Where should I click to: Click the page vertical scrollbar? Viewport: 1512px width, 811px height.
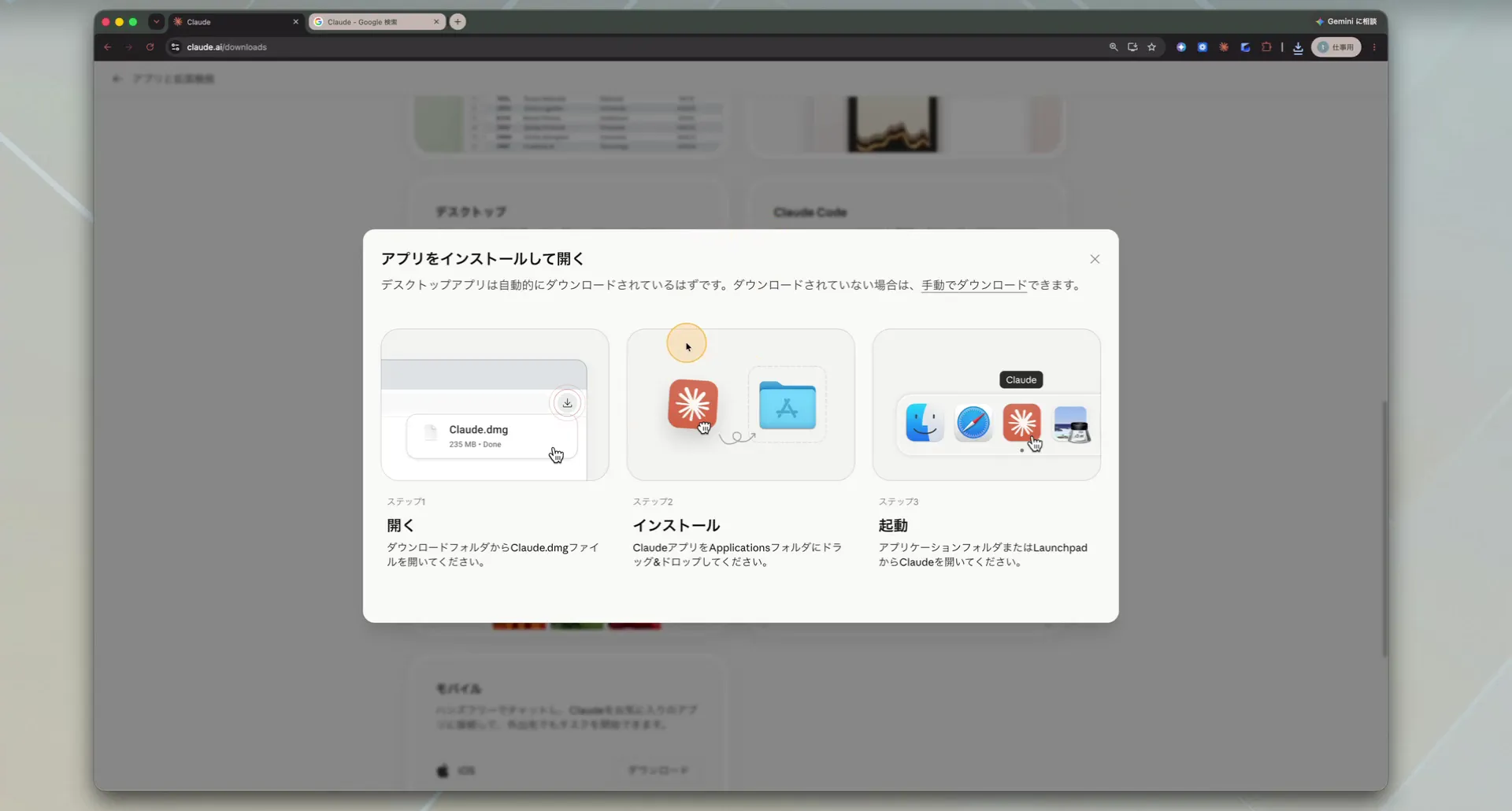coord(1384,529)
